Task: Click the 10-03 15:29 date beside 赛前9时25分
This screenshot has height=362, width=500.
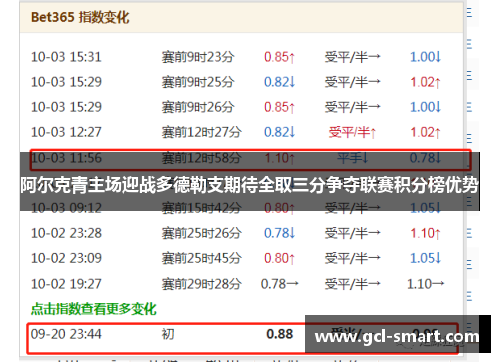Action: coord(66,82)
